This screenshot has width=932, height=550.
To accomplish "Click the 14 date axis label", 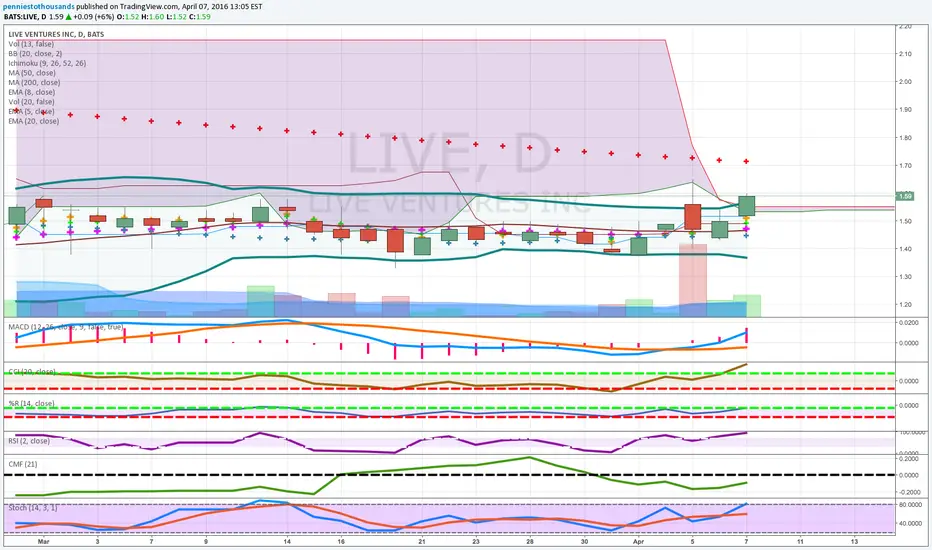I will (x=287, y=542).
